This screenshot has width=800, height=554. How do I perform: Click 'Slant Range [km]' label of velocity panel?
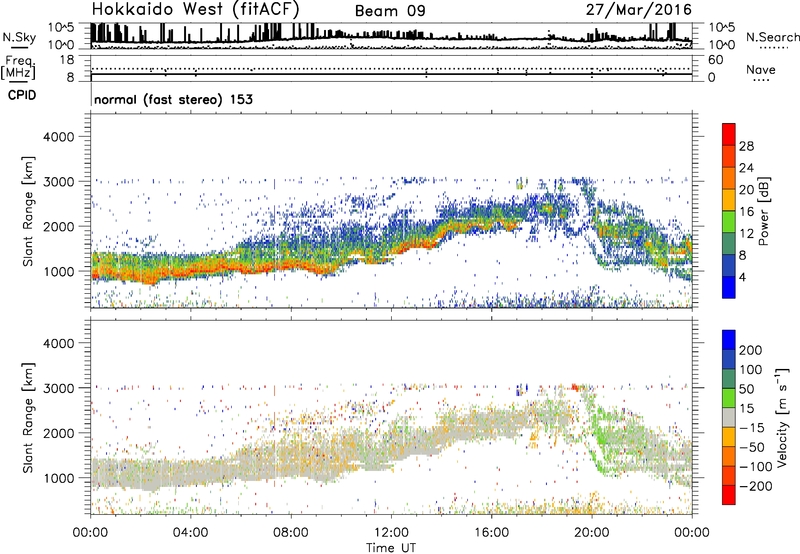[28, 417]
